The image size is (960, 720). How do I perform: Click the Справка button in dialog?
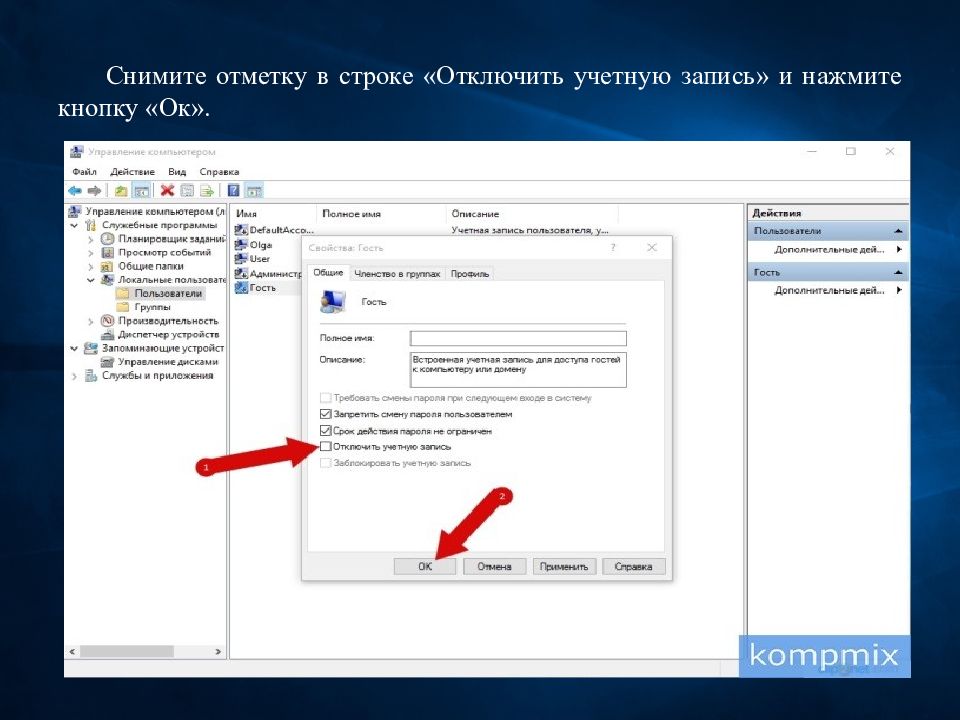pos(633,566)
